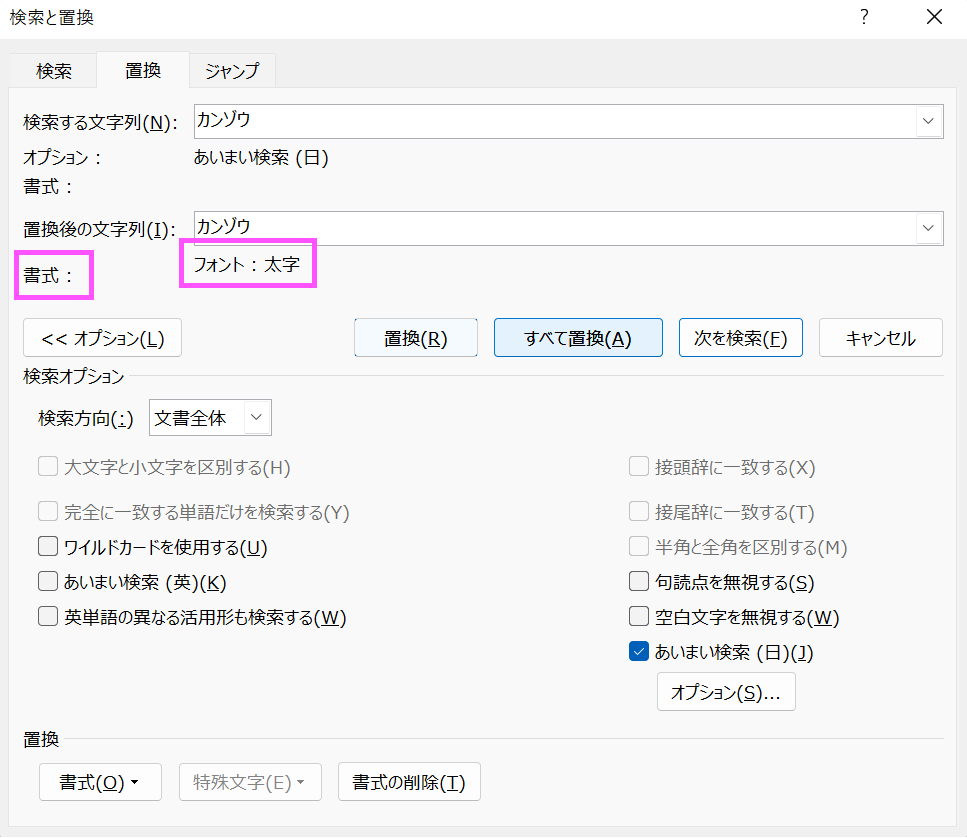Screen dimensions: 967x838
Task: Click into the 検索する文字列 text field
Action: click(x=555, y=121)
